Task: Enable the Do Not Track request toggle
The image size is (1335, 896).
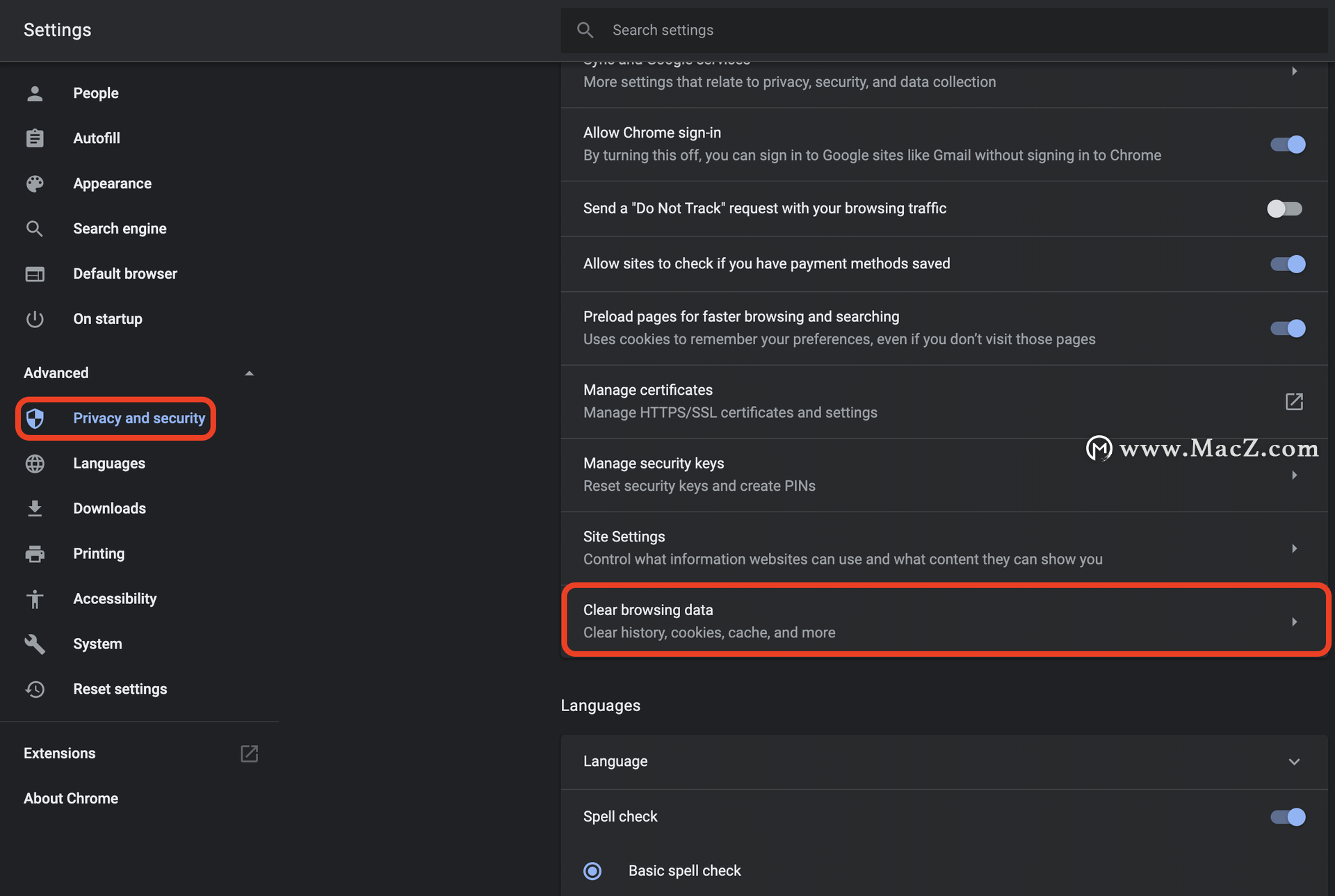Action: [1284, 209]
